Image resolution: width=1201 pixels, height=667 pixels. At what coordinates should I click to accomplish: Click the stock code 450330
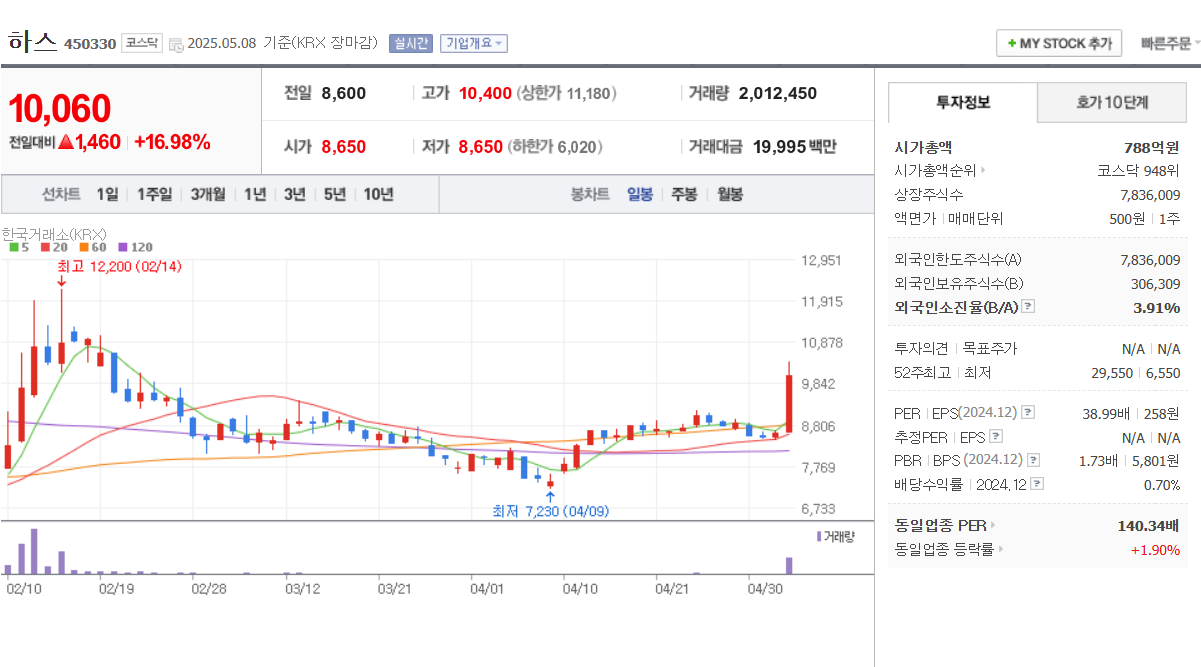pyautogui.click(x=90, y=44)
